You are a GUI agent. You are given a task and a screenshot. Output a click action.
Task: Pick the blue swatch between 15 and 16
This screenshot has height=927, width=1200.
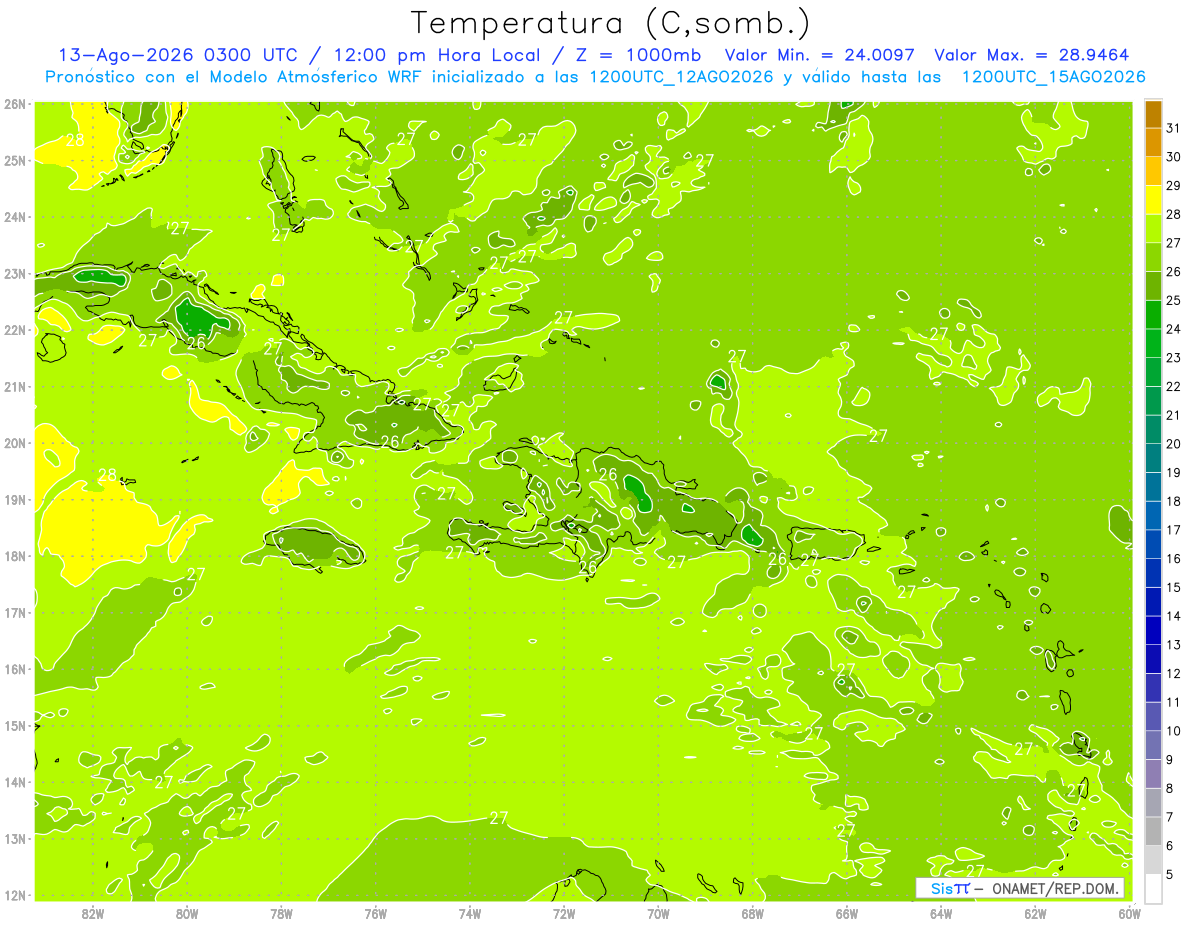click(1153, 572)
